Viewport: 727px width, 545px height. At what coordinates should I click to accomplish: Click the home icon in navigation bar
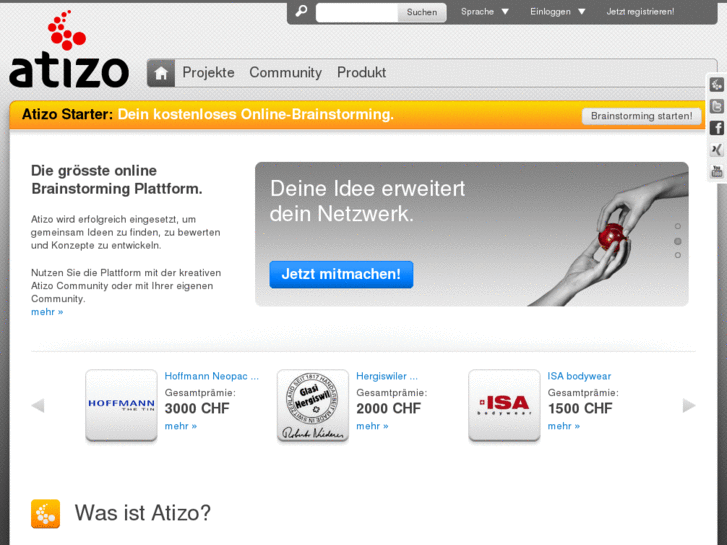(161, 73)
